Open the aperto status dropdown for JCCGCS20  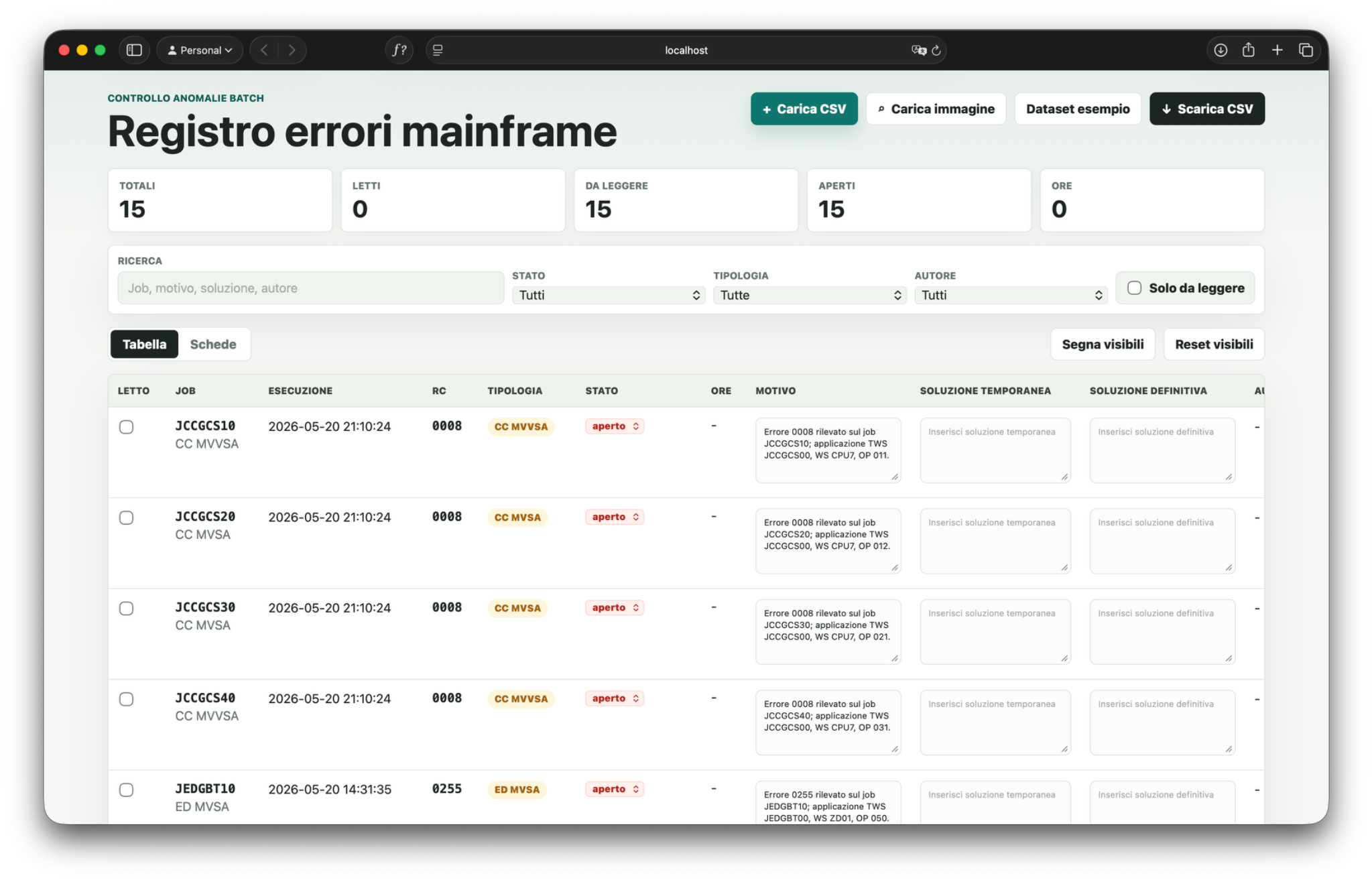(x=615, y=517)
